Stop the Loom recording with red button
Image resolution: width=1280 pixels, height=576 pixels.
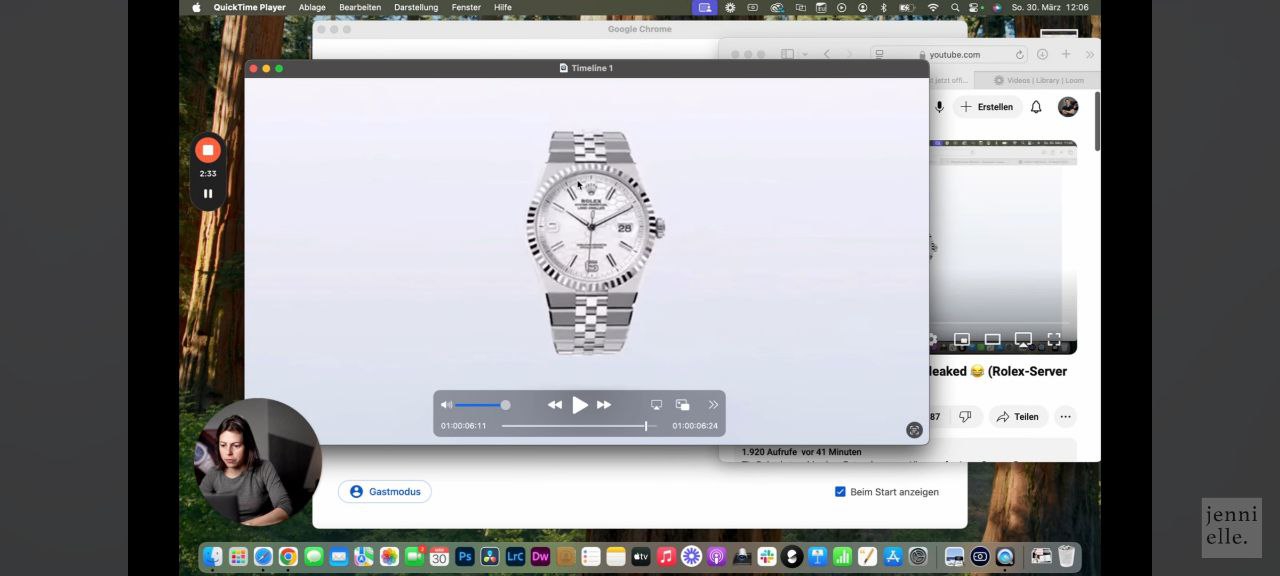coord(208,150)
